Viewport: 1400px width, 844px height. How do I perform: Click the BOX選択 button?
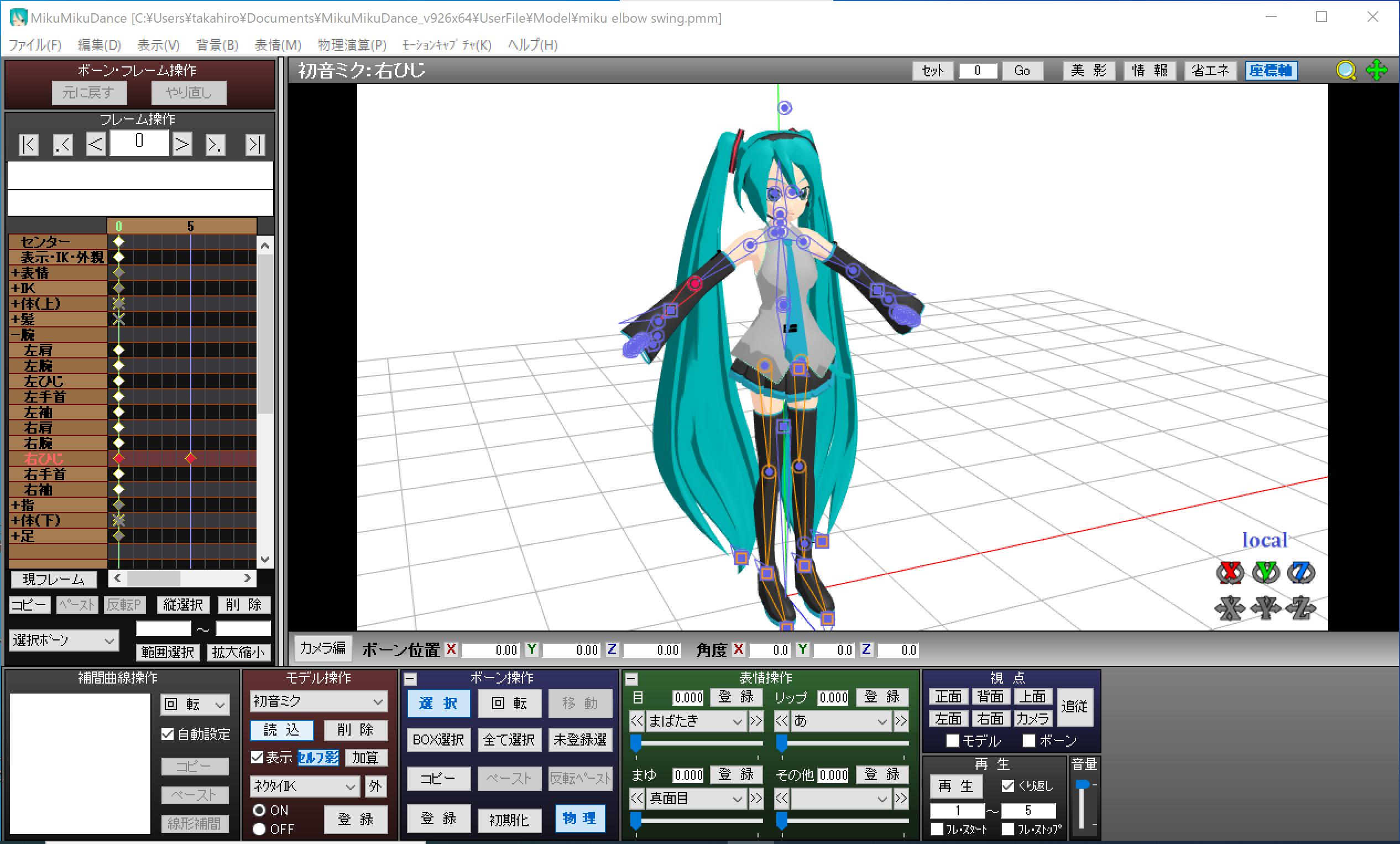click(x=438, y=739)
